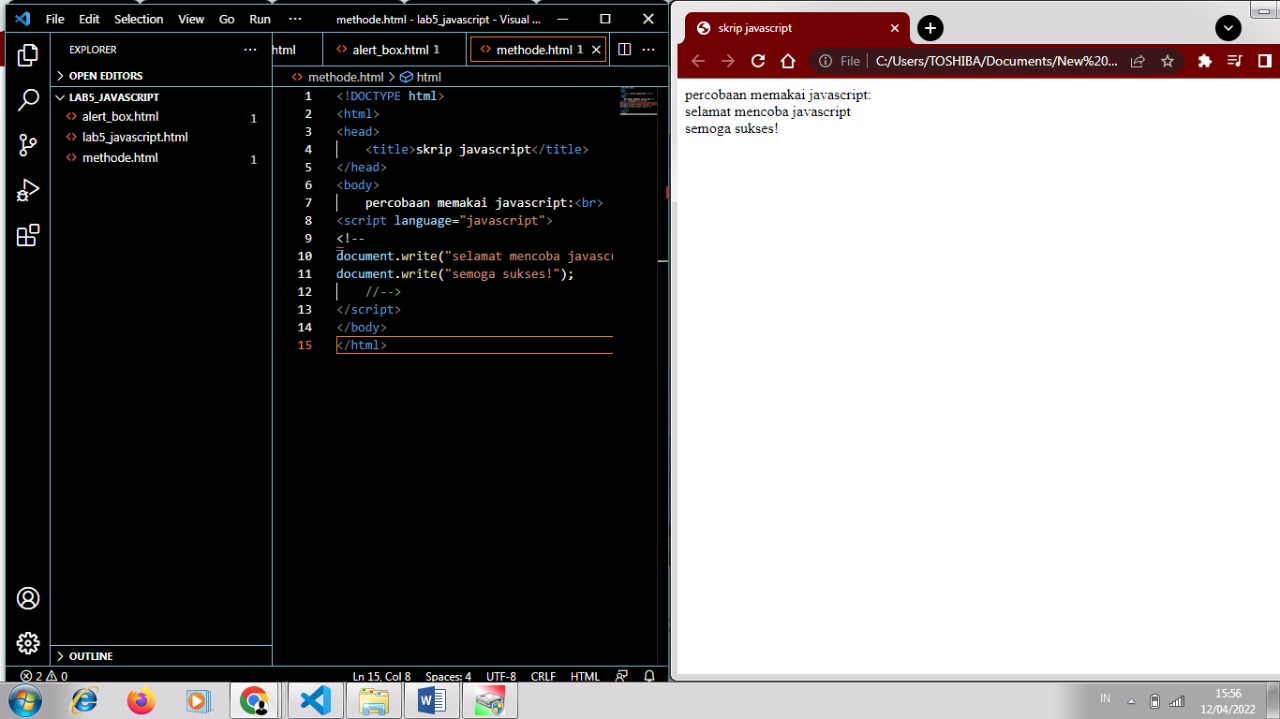Open the Split Editor icon
Image resolution: width=1280 pixels, height=719 pixels.
click(x=624, y=49)
